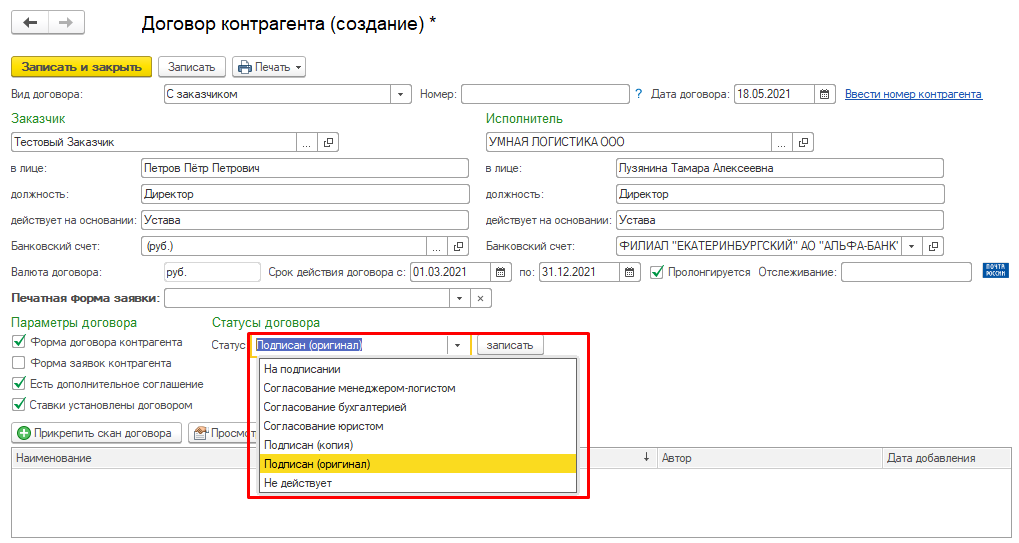1019x543 pixels.
Task: Toggle the Форма договора контрагента checkbox
Action: coord(19,342)
